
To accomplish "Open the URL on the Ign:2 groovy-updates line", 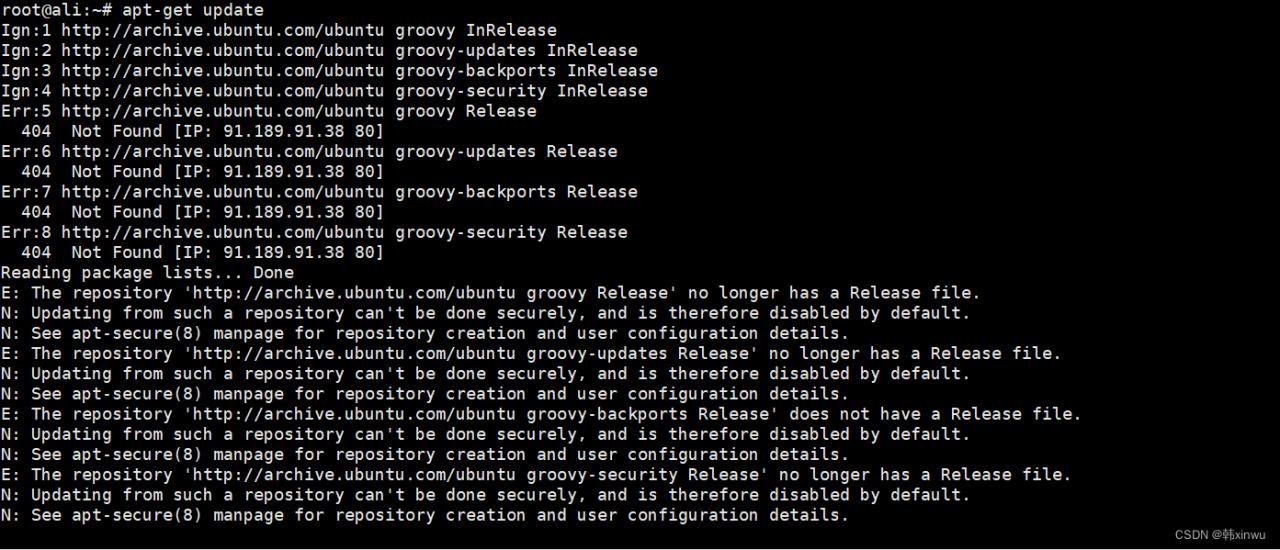I will point(222,50).
